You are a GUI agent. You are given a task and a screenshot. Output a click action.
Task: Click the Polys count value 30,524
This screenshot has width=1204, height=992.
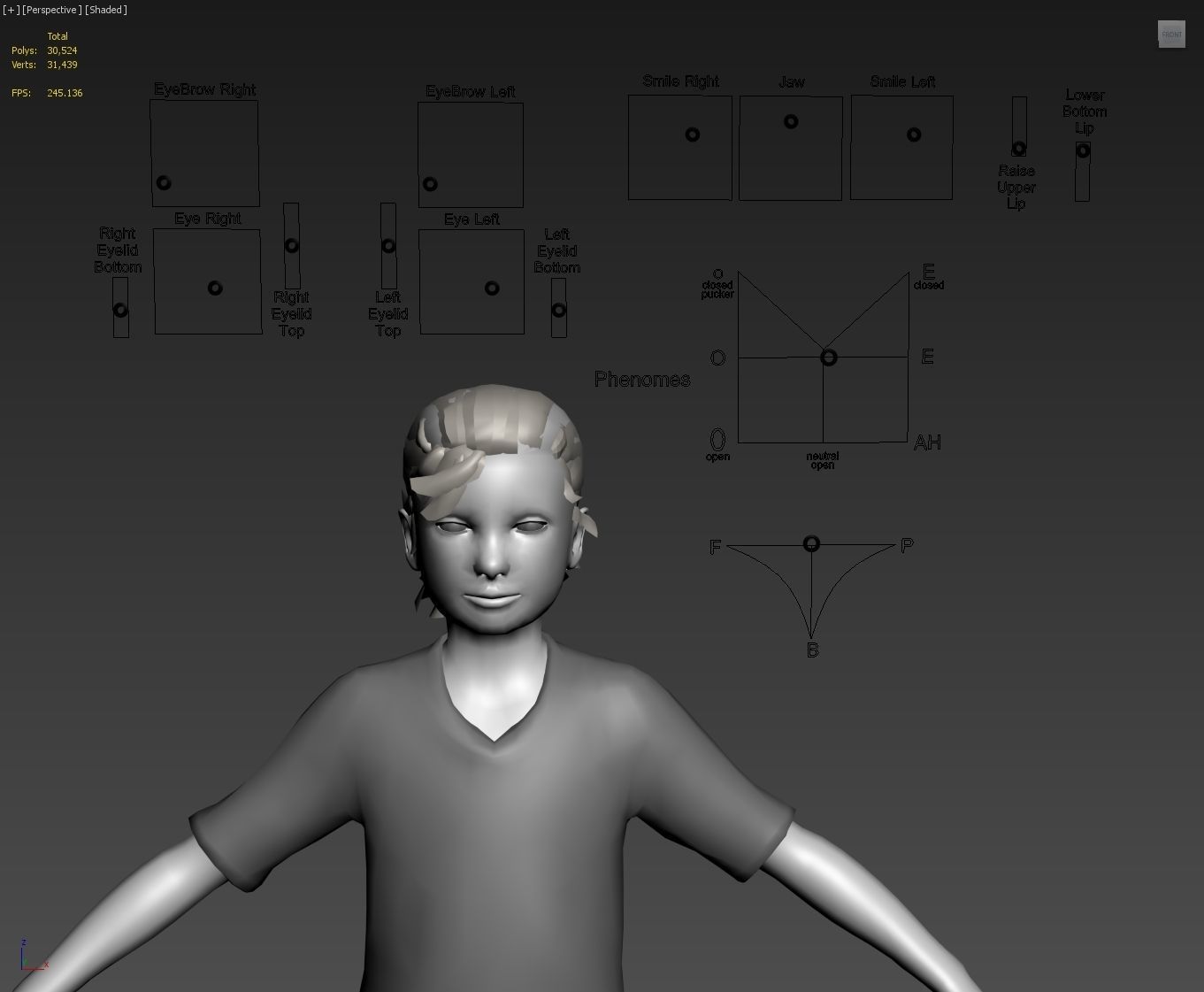62,50
